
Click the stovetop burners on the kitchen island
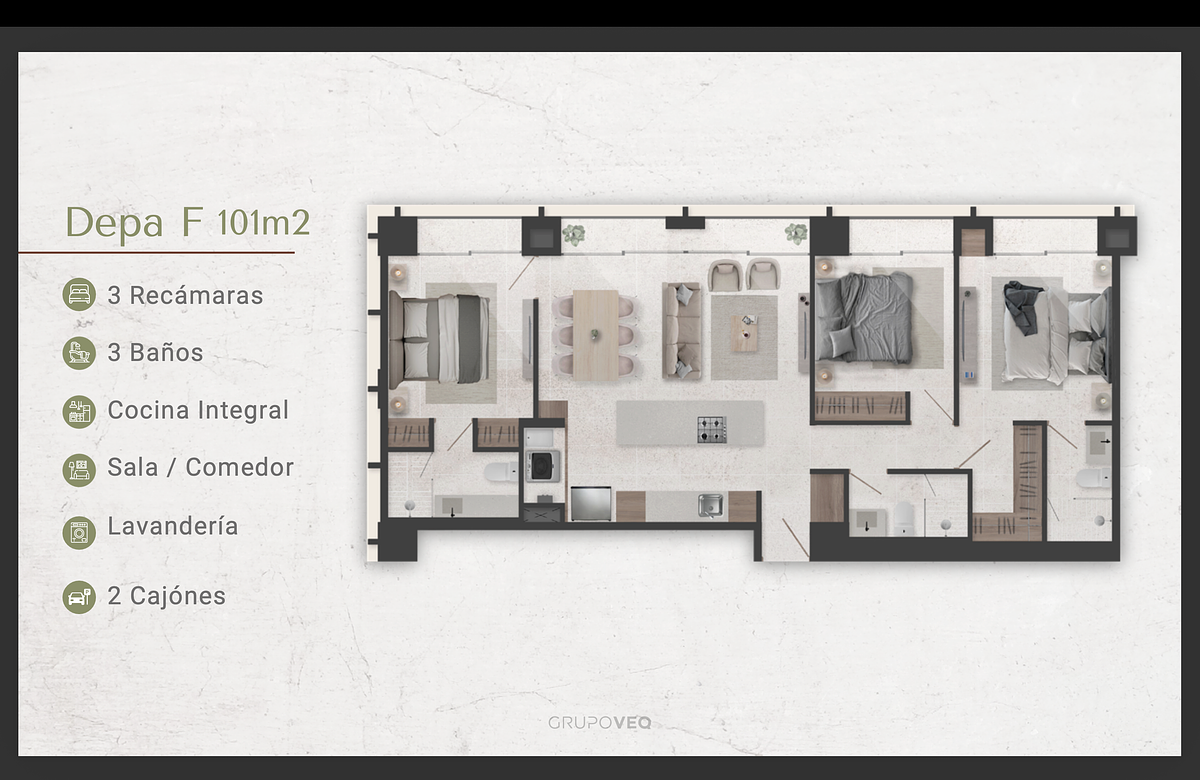[712, 428]
